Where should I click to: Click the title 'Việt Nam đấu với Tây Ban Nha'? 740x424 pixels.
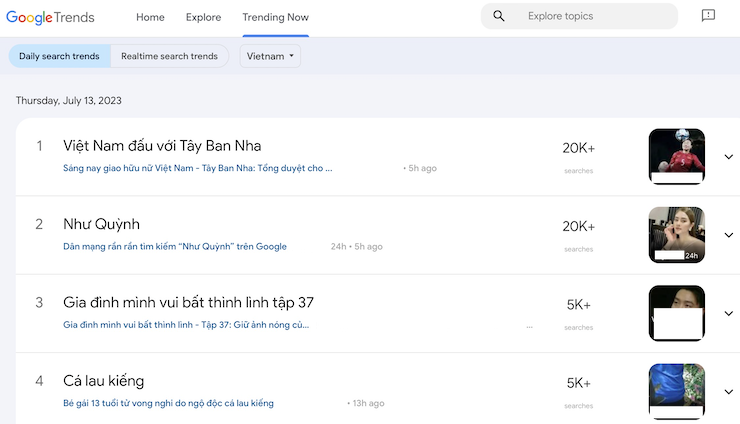pyautogui.click(x=162, y=146)
